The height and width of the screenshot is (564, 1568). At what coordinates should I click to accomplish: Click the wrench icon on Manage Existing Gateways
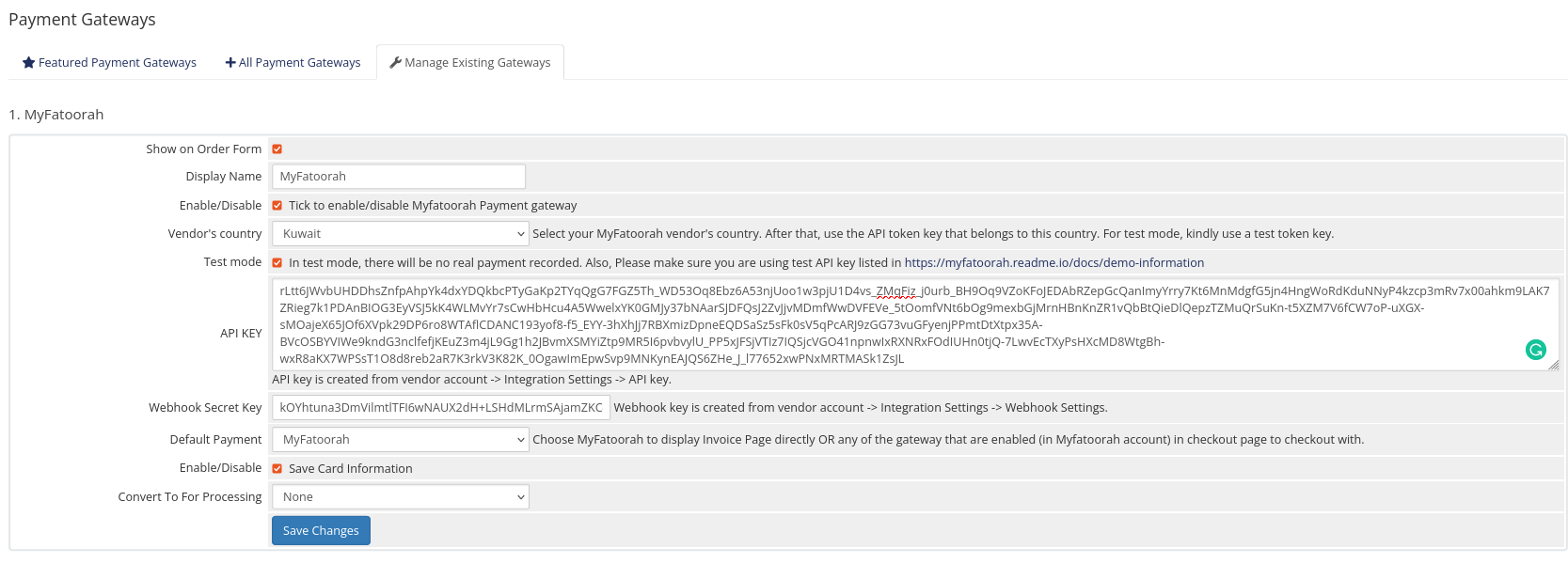point(395,62)
